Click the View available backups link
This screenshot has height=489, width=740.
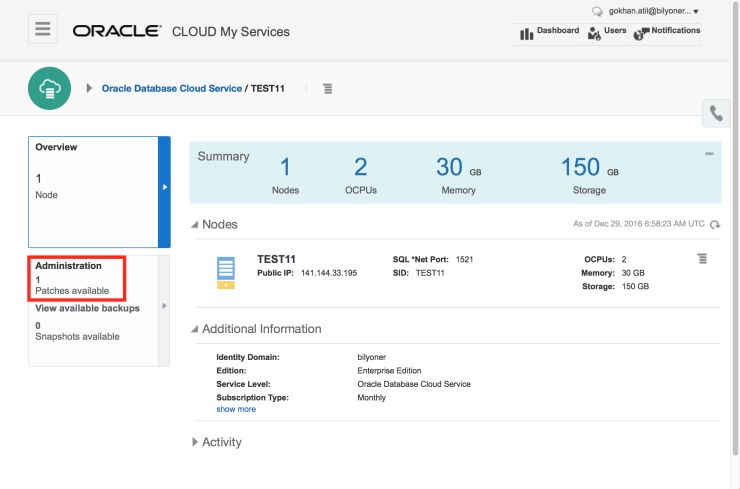click(88, 308)
